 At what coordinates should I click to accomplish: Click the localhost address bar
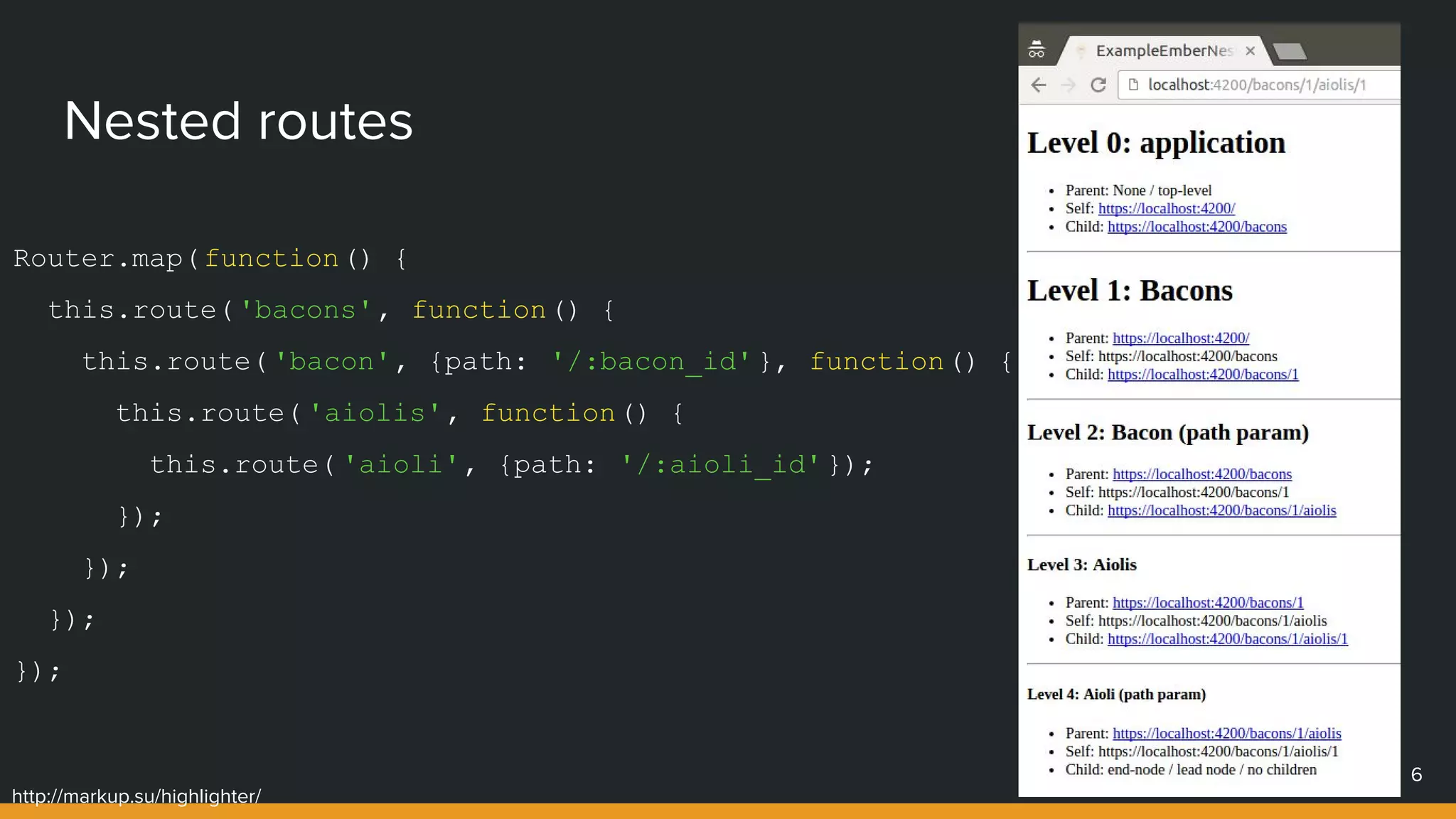point(1256,85)
